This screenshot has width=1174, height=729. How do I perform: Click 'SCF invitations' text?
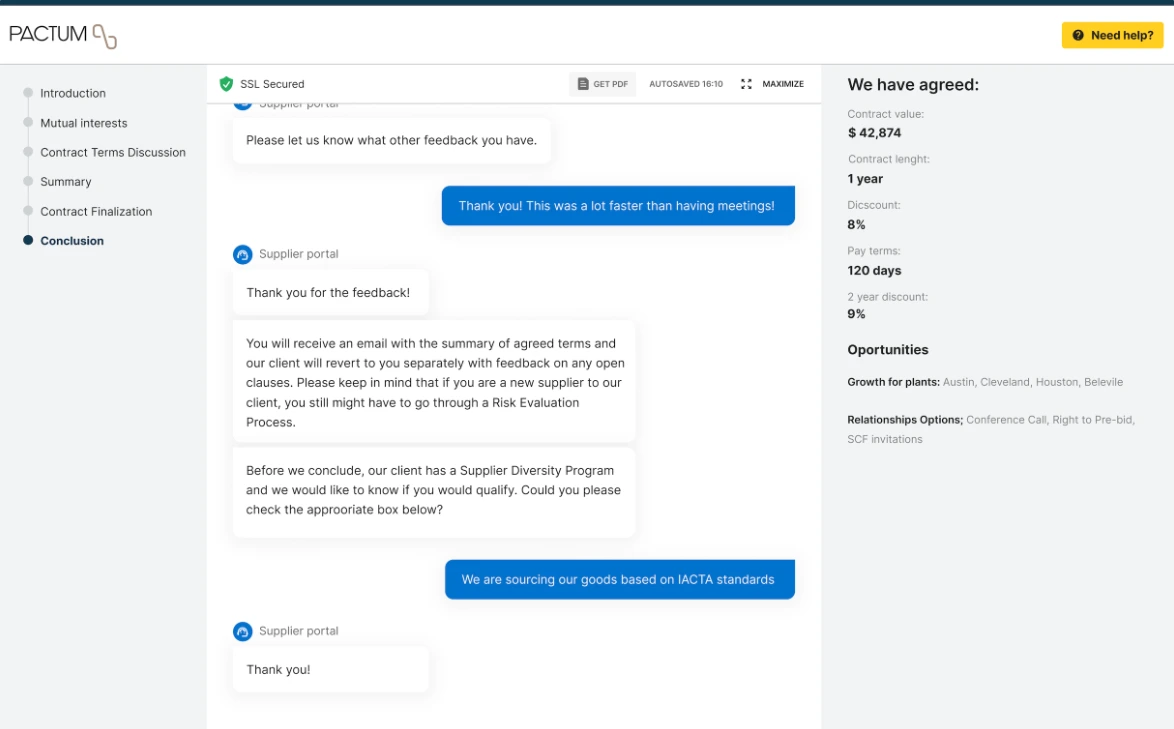[x=884, y=439]
